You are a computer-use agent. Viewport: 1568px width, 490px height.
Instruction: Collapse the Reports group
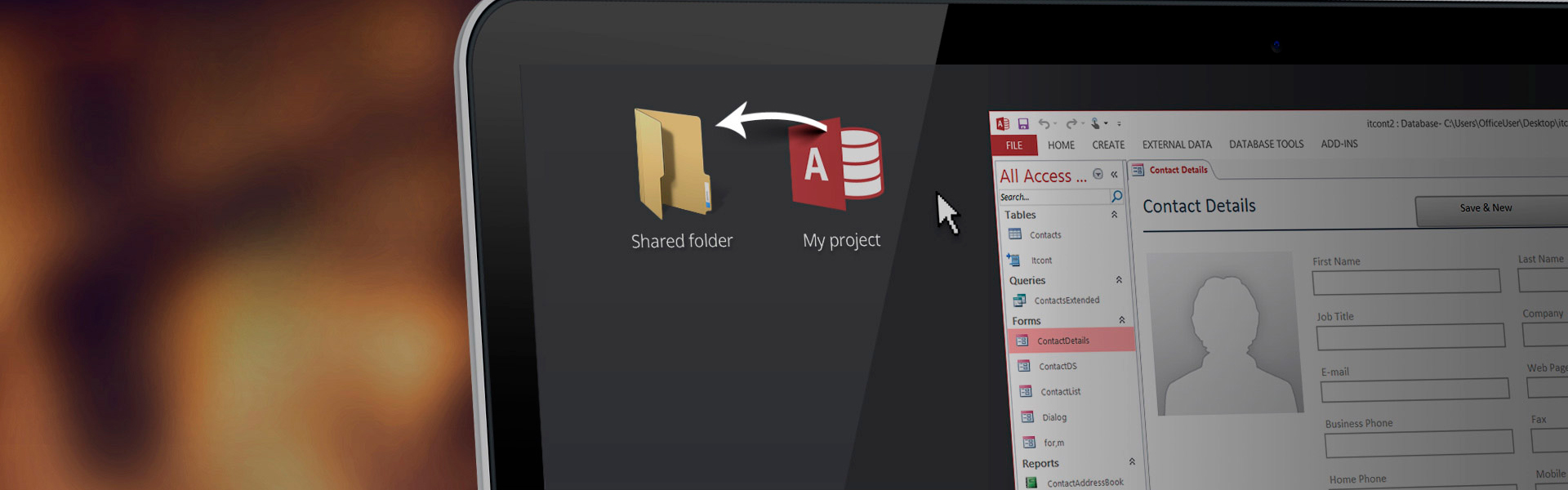click(1132, 462)
